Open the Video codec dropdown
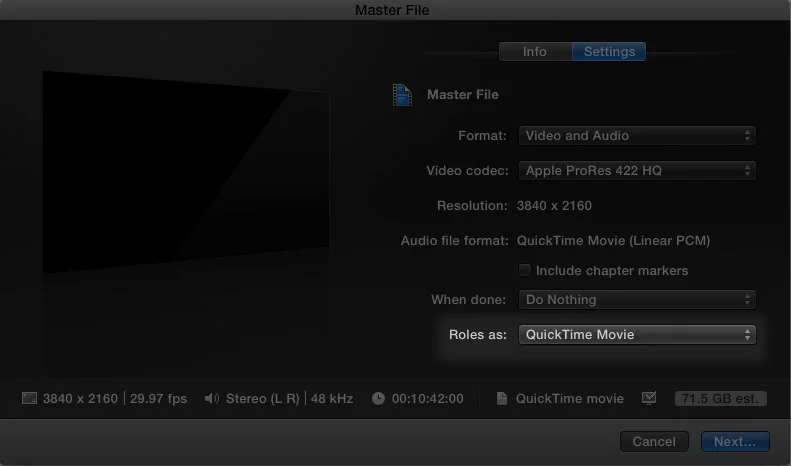Viewport: 791px width, 466px height. coord(637,170)
